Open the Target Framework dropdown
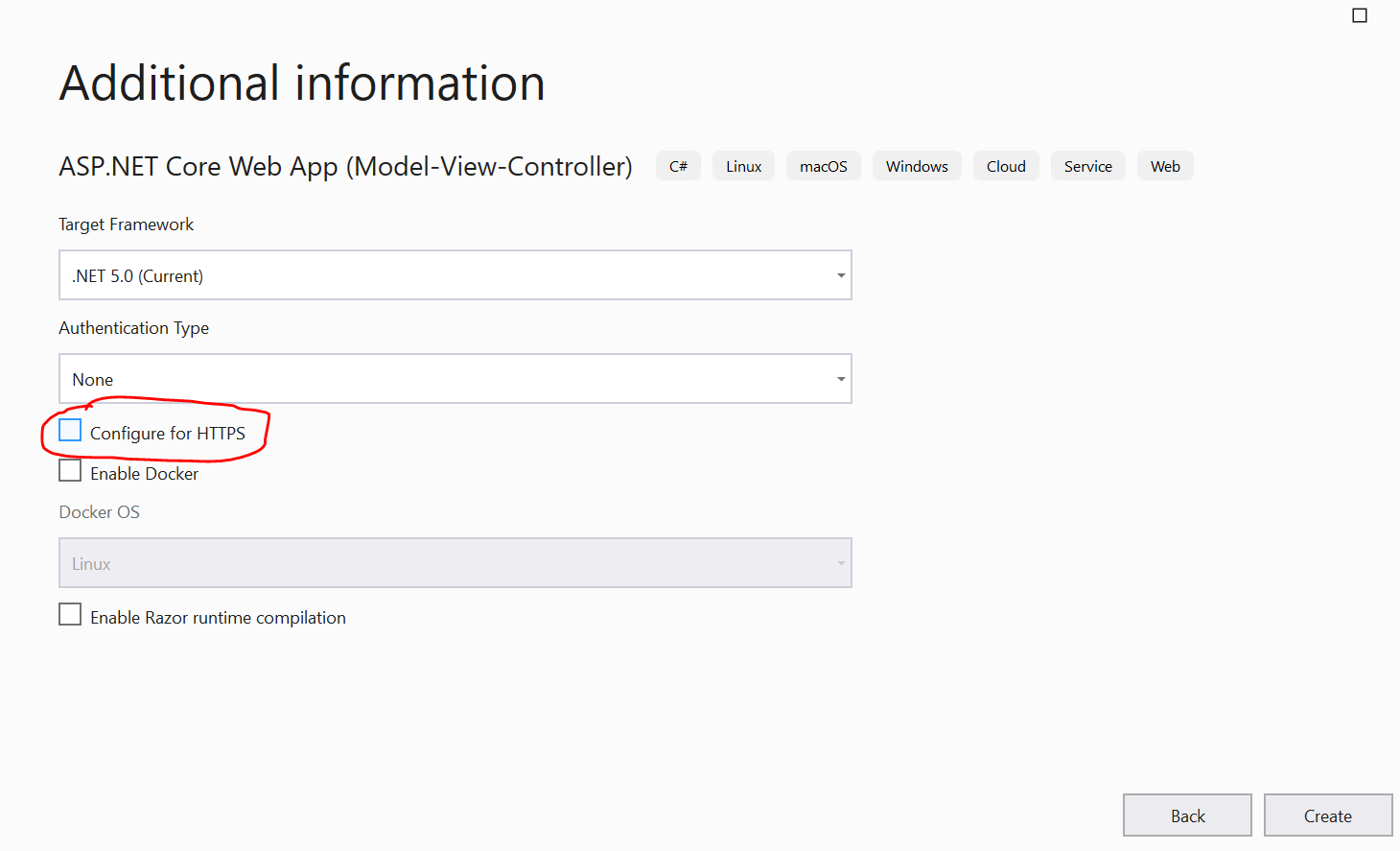 (x=455, y=275)
